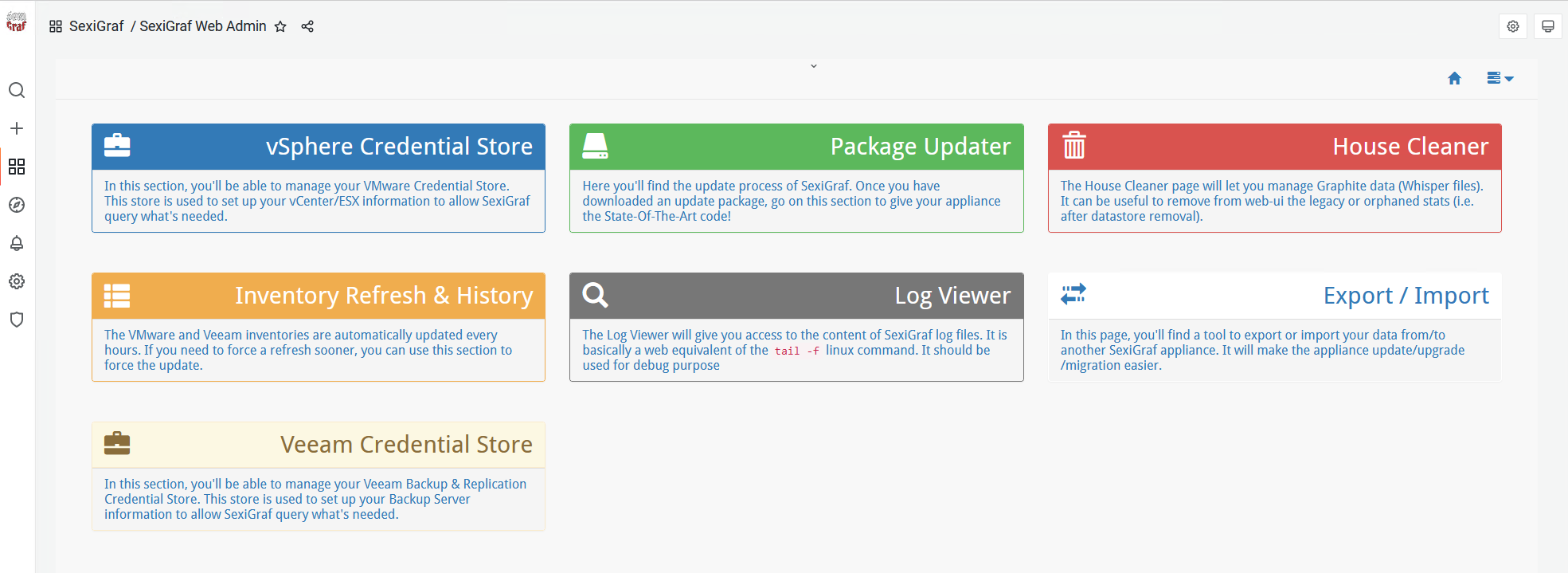Share the dashboard using the share icon
The height and width of the screenshot is (573, 1568).
(x=307, y=26)
